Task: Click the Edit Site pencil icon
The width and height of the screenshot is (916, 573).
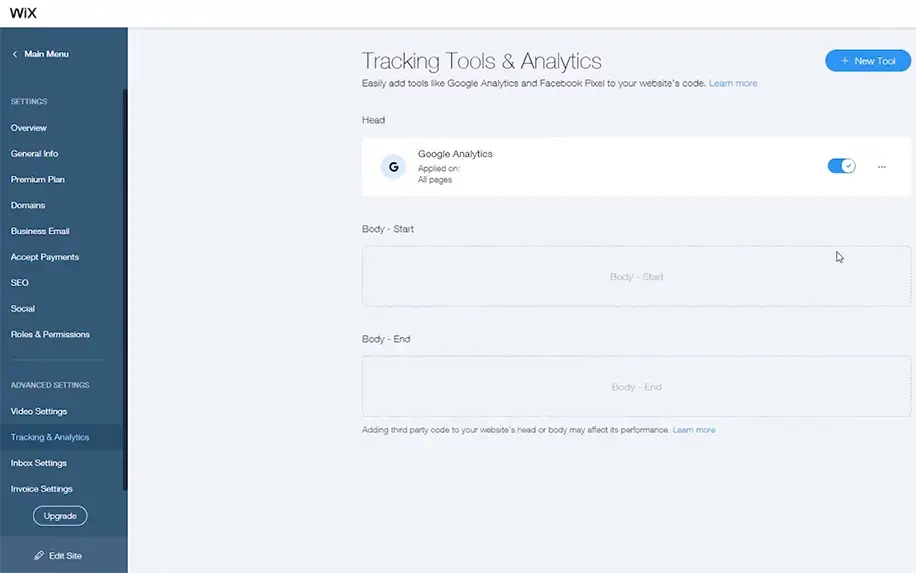Action: pyautogui.click(x=39, y=555)
